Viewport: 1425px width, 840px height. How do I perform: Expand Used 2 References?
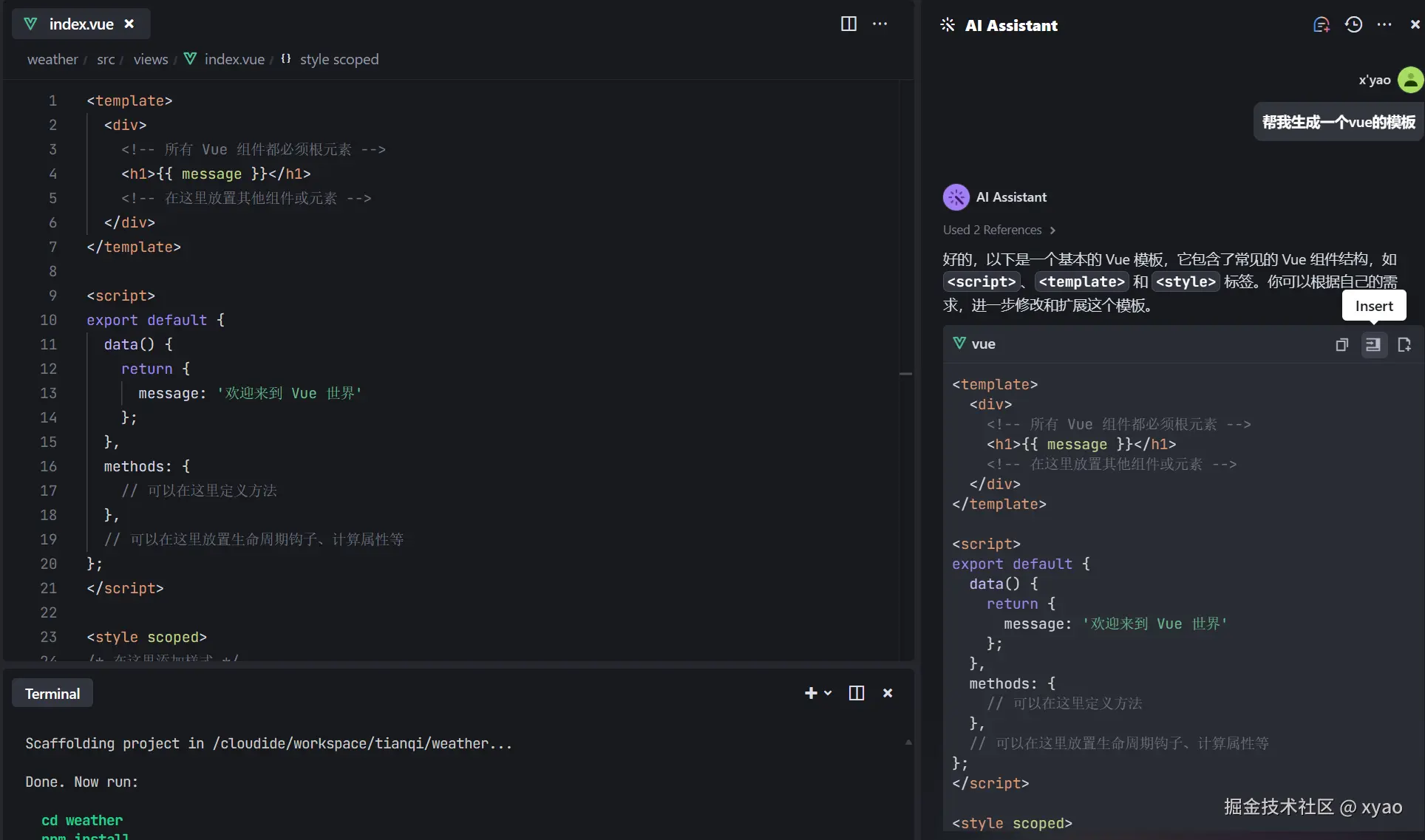pyautogui.click(x=999, y=230)
